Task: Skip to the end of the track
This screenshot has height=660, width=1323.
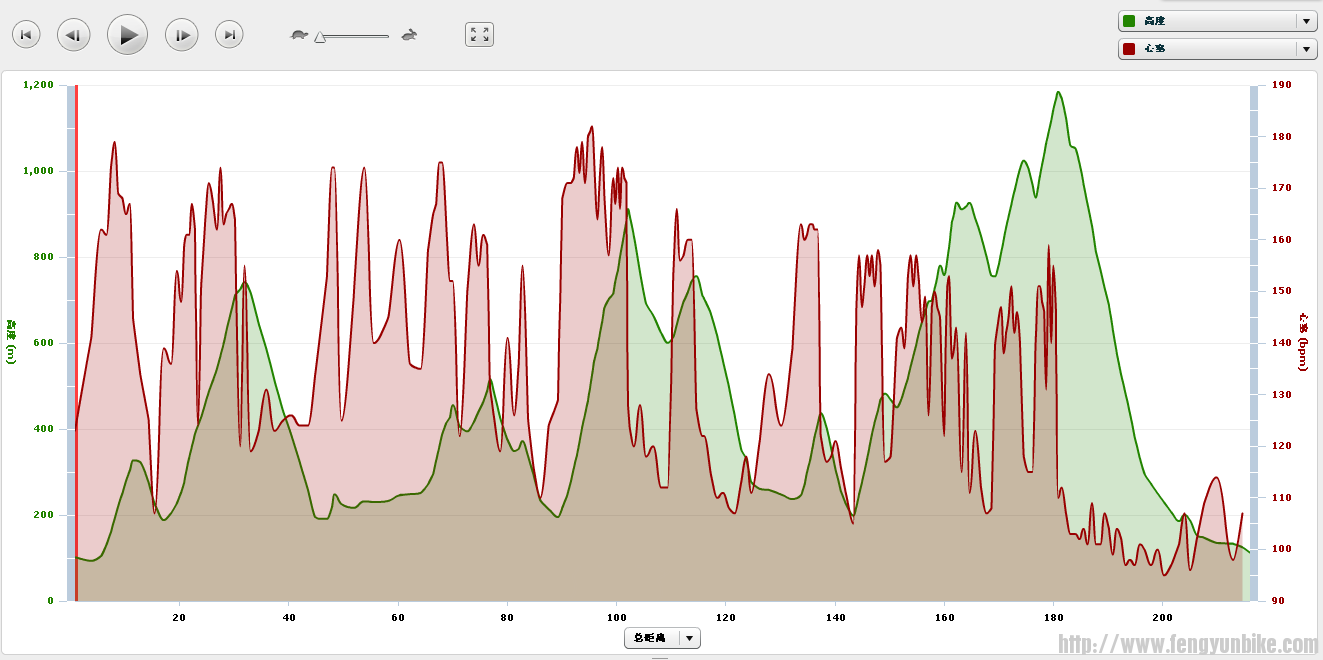Action: (229, 35)
